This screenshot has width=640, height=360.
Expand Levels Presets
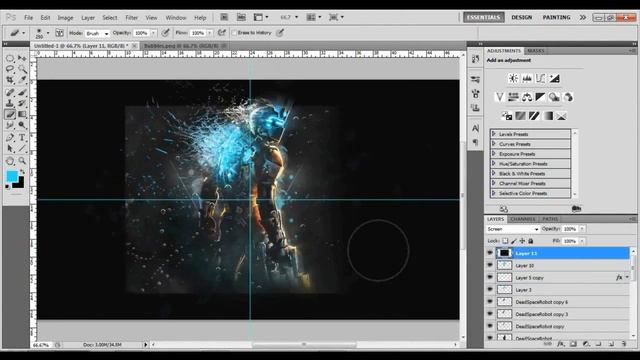coord(494,134)
